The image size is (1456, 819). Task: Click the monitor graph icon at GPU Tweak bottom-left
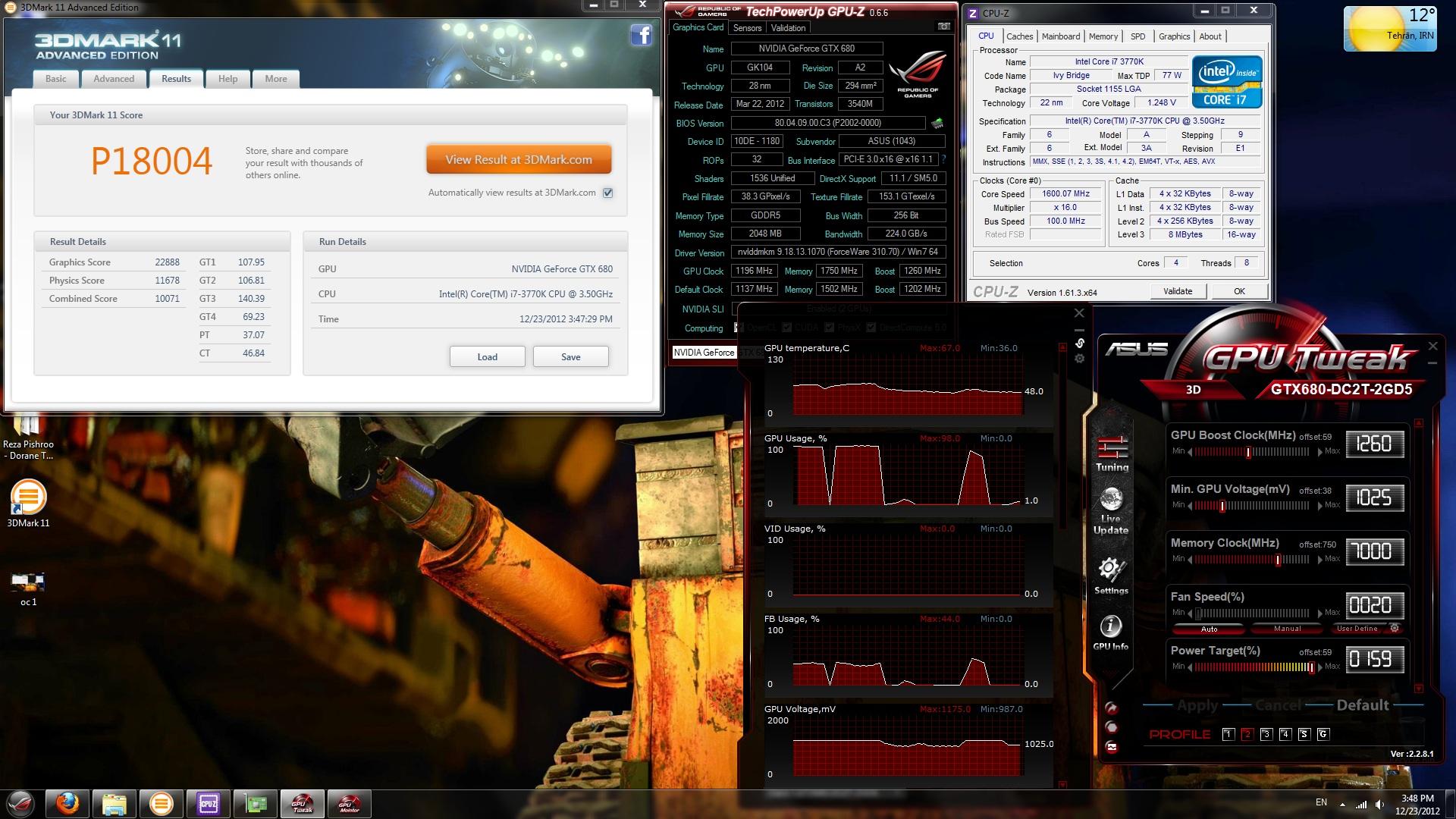pos(1112,747)
